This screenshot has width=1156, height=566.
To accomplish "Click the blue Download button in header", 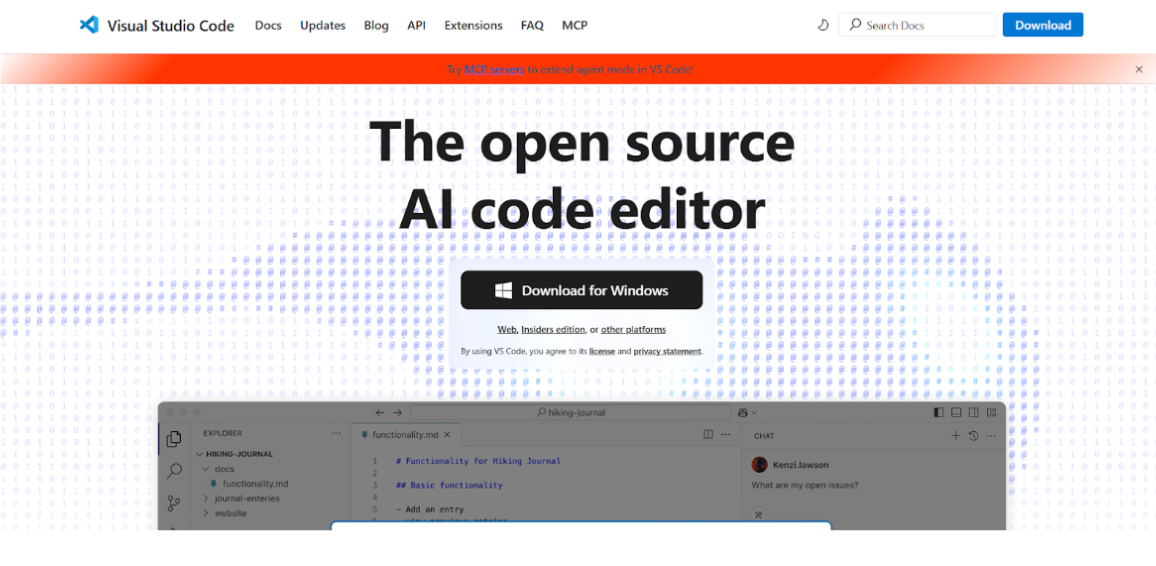I will click(1042, 25).
